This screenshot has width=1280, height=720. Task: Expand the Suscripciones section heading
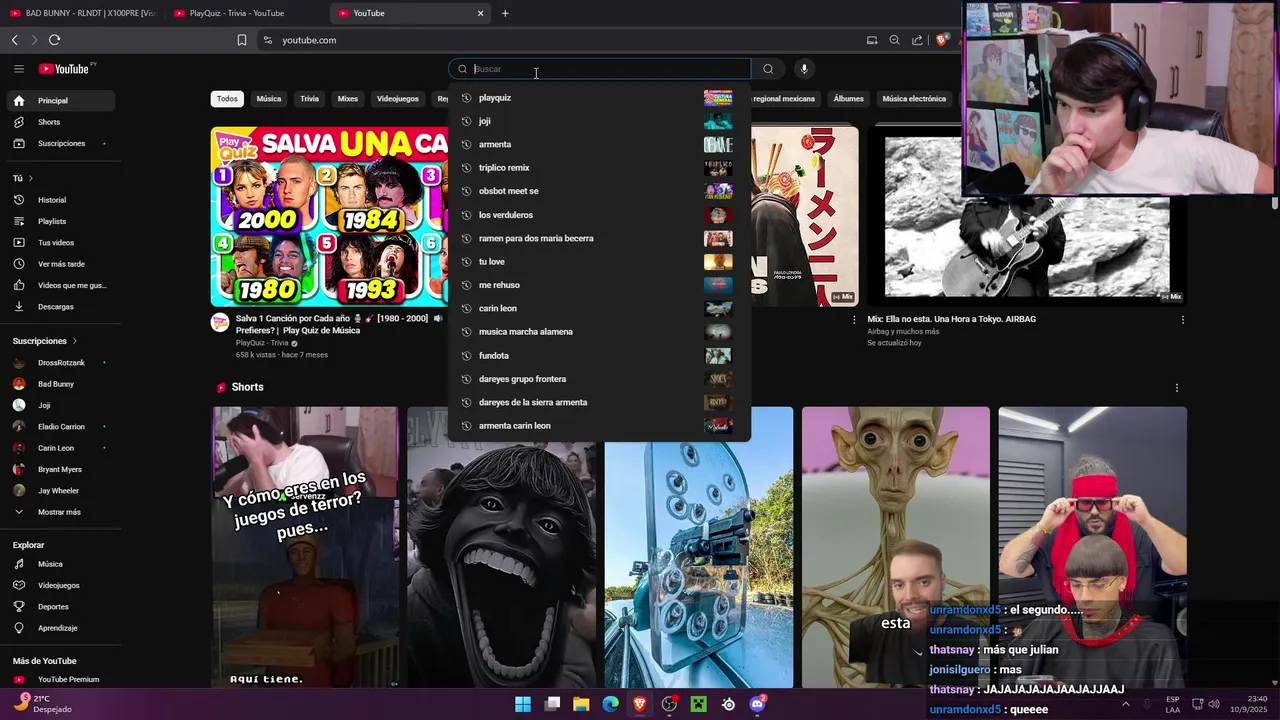[x=45, y=341]
